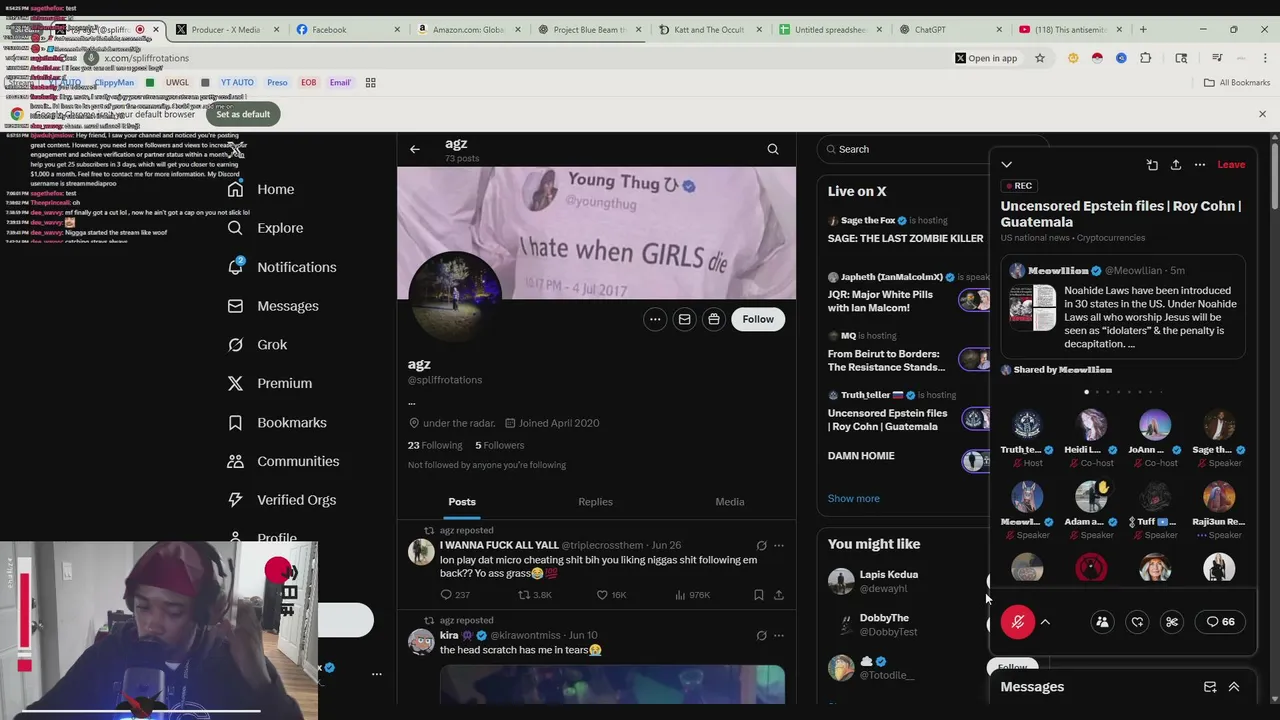Open Verified Orgs in the sidebar
1280x720 pixels.
[281, 500]
